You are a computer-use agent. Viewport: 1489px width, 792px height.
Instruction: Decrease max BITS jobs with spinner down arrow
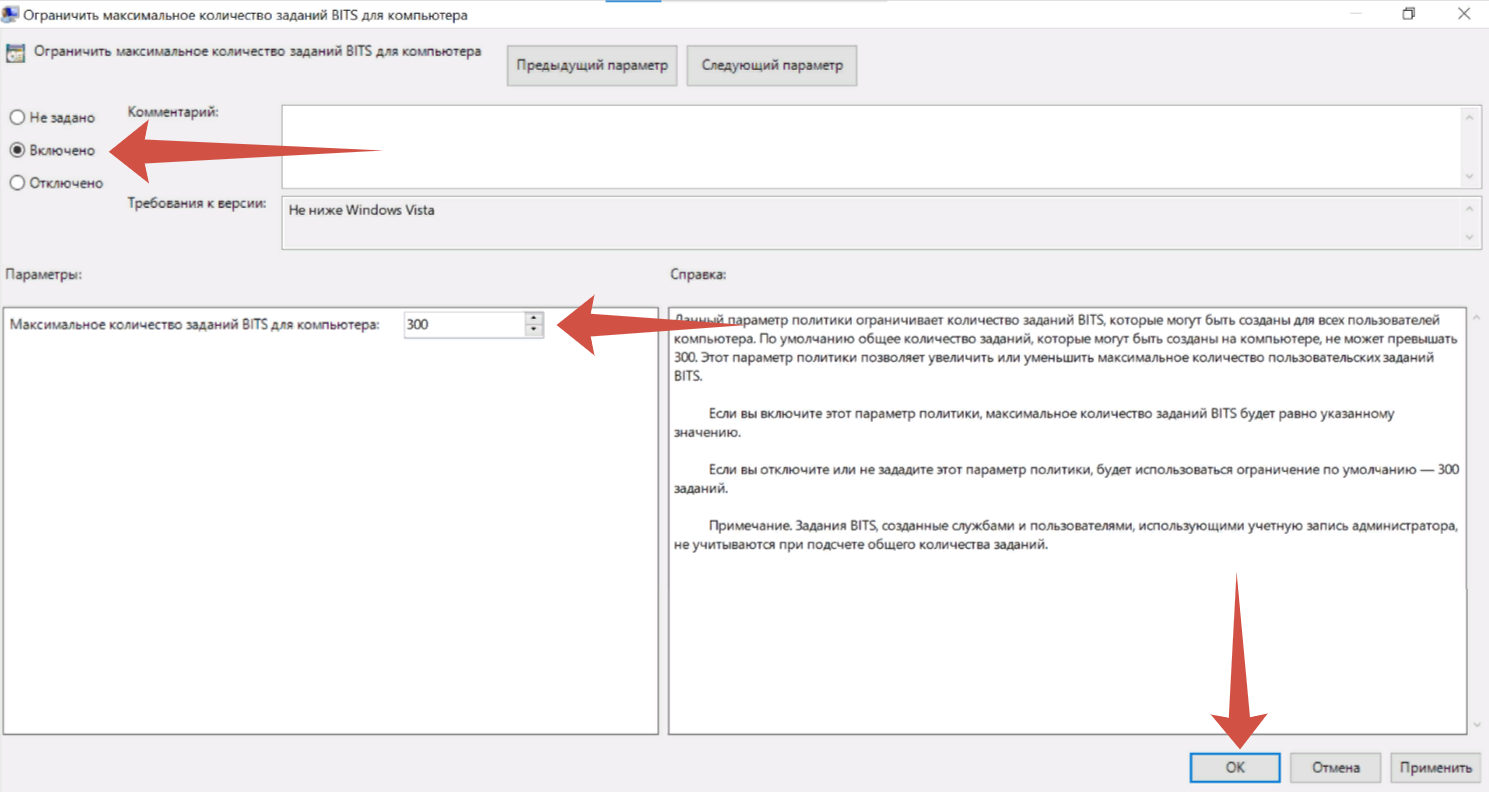[534, 331]
